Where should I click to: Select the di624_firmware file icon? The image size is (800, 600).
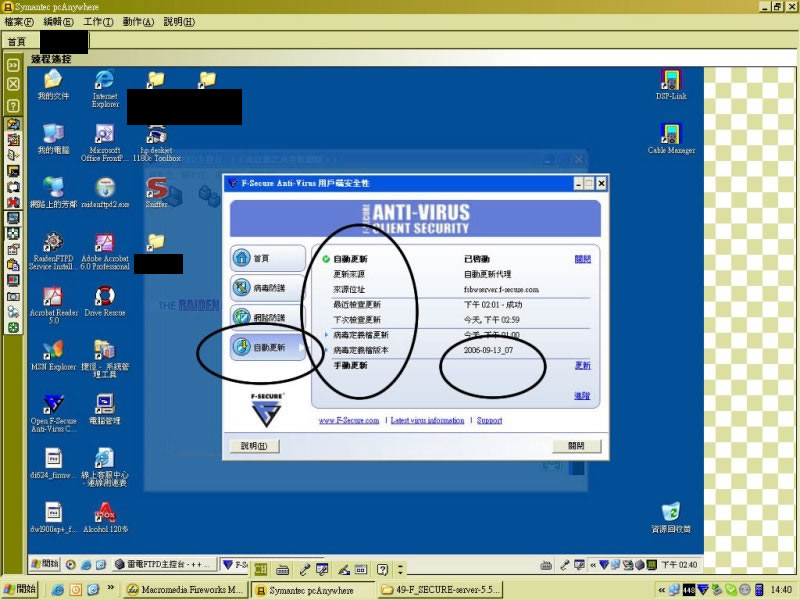point(53,464)
